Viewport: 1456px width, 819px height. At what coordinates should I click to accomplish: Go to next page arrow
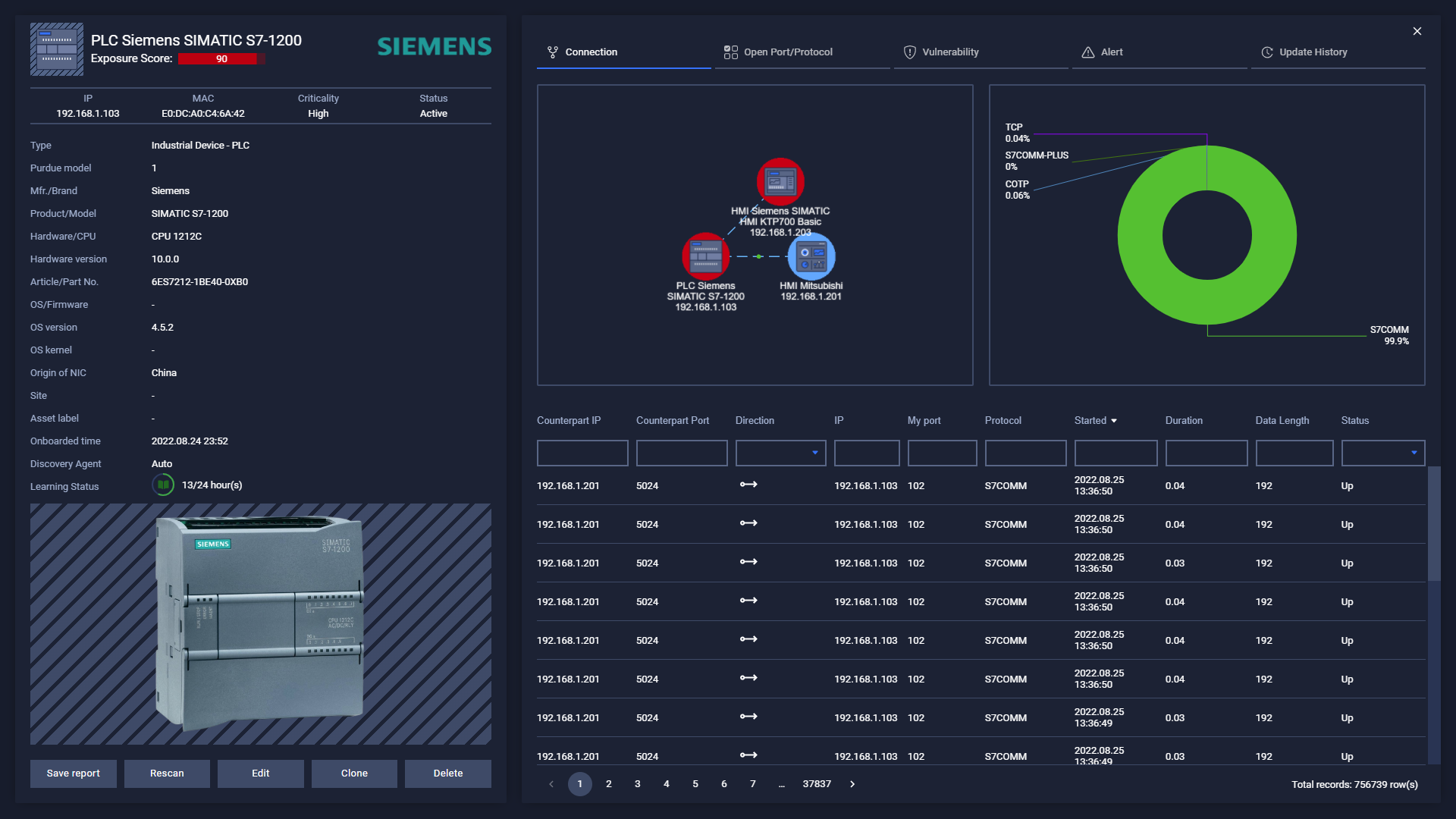point(852,784)
